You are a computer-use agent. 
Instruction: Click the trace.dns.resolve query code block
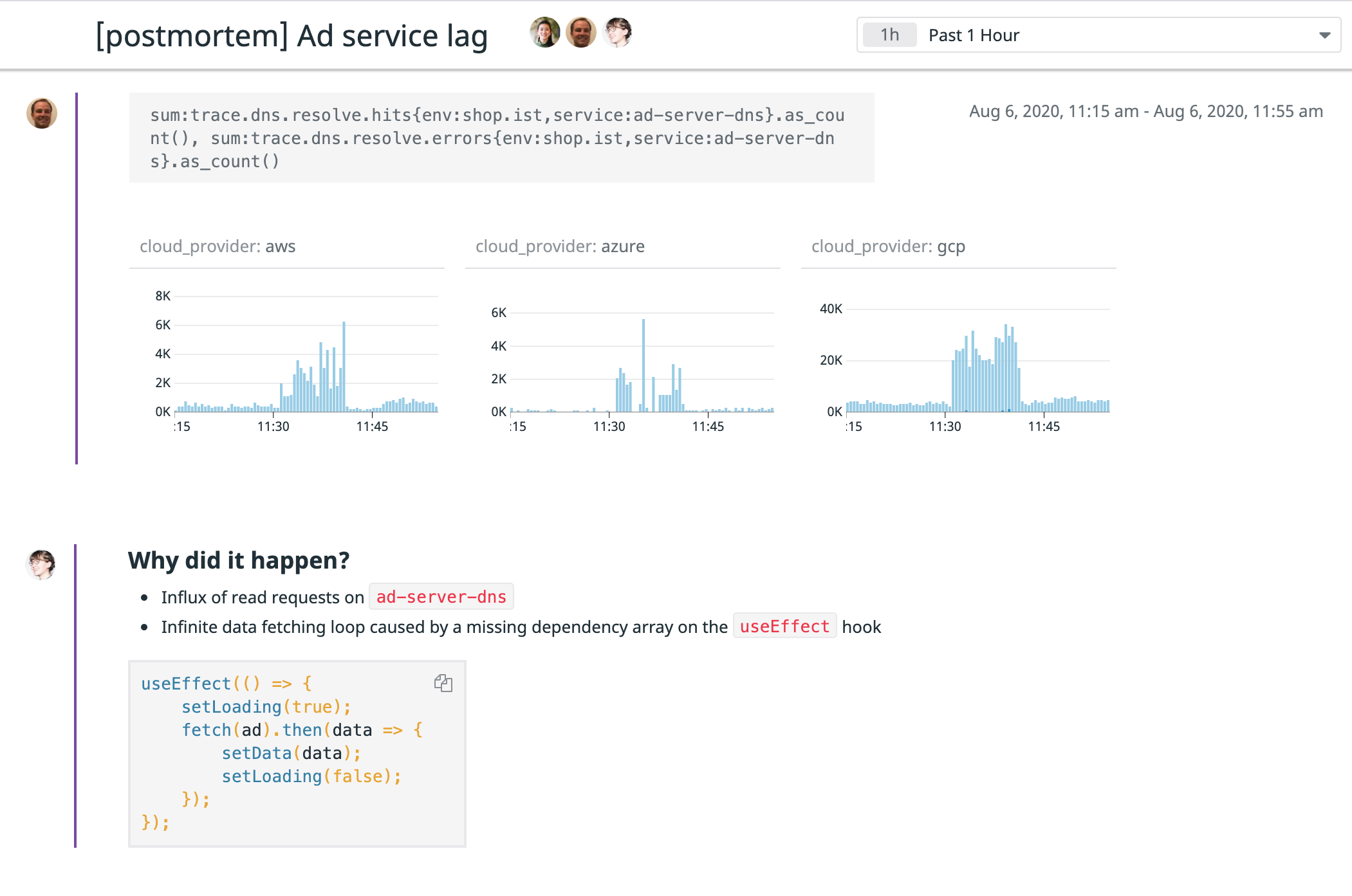point(501,138)
